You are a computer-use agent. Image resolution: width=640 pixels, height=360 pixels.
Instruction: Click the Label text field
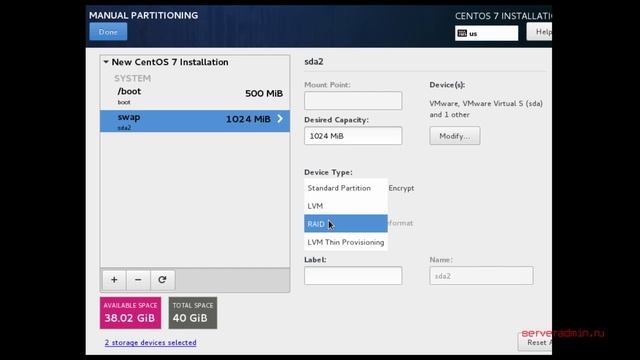(x=353, y=276)
